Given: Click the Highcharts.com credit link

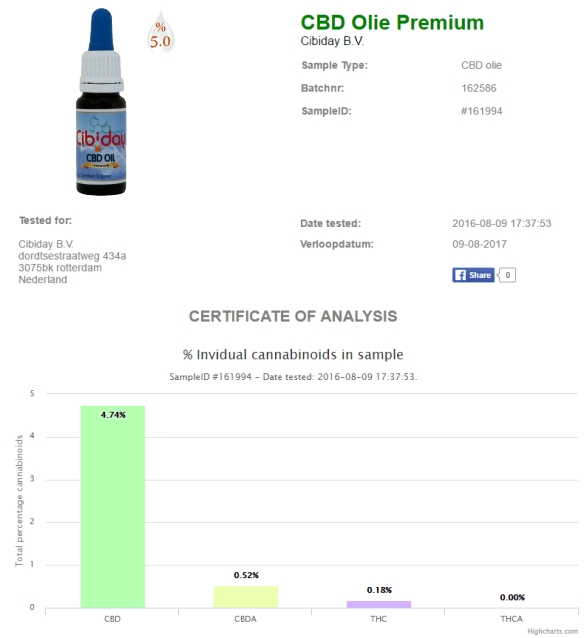Looking at the screenshot, I should (552, 631).
